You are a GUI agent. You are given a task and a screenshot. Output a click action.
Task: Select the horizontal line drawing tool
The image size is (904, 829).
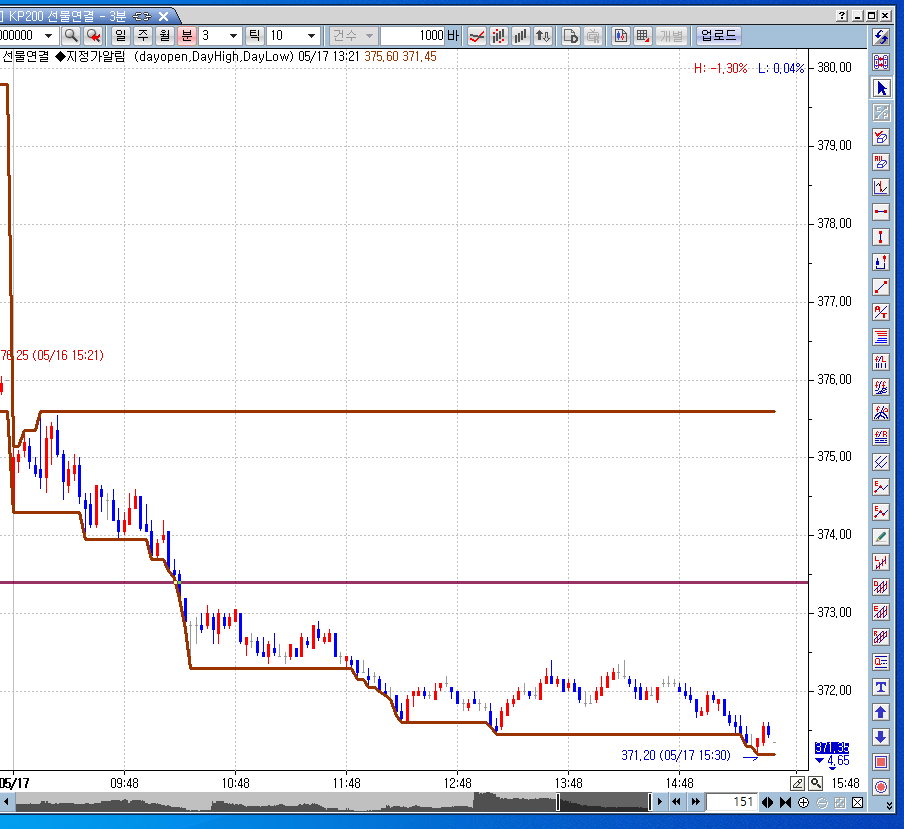click(x=881, y=212)
